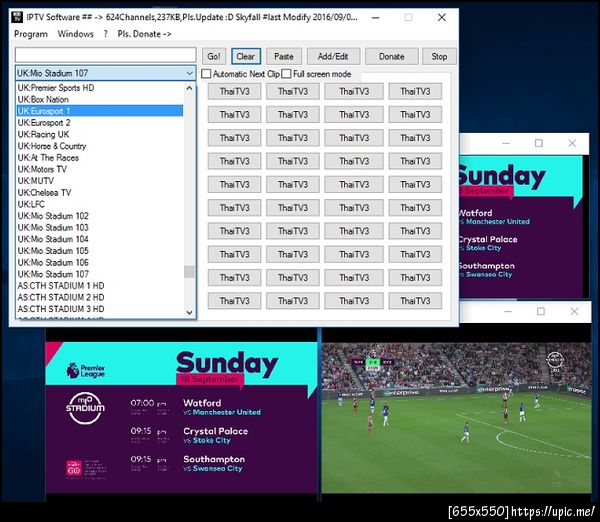
Task: Select AS:CTH STADIUM 3 HD channel
Action: click(100, 309)
